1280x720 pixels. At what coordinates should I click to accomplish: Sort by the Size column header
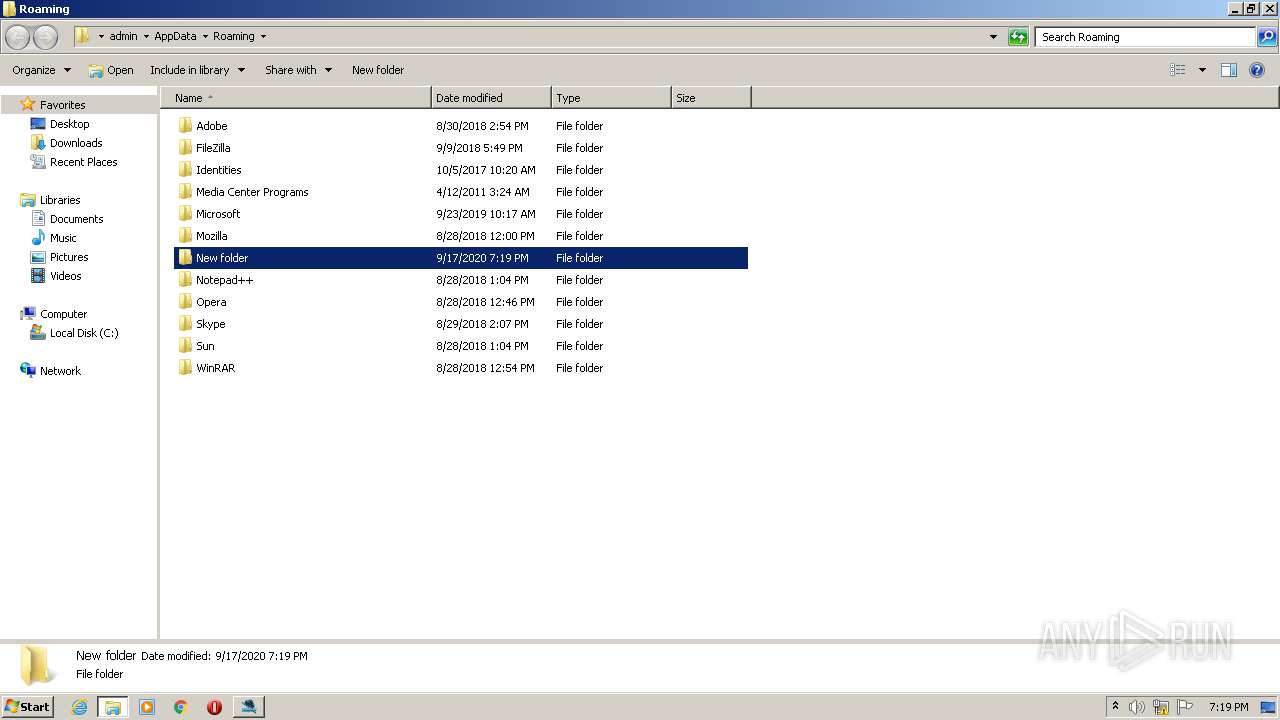click(711, 98)
